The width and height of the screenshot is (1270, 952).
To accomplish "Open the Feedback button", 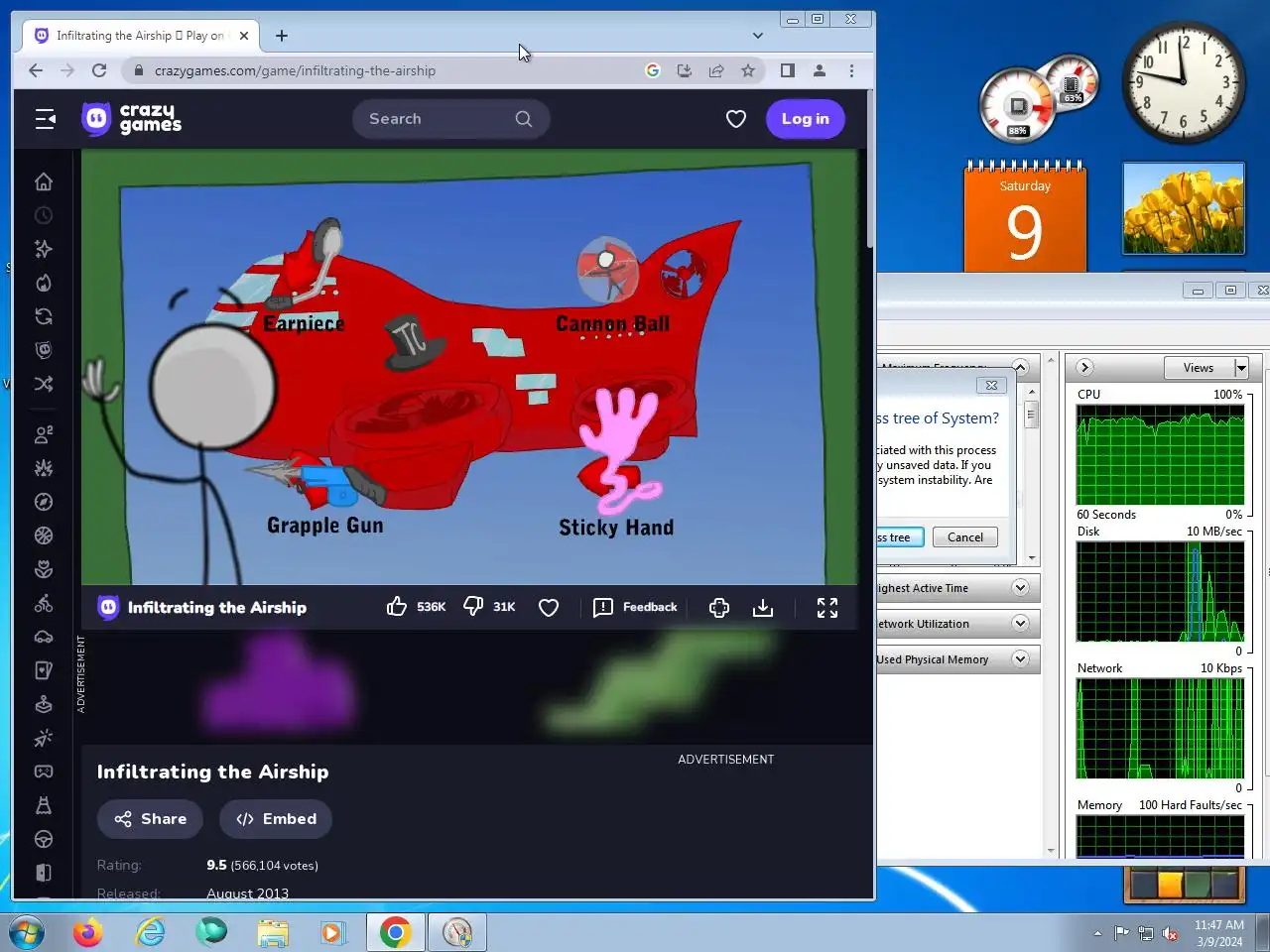I will tap(636, 607).
